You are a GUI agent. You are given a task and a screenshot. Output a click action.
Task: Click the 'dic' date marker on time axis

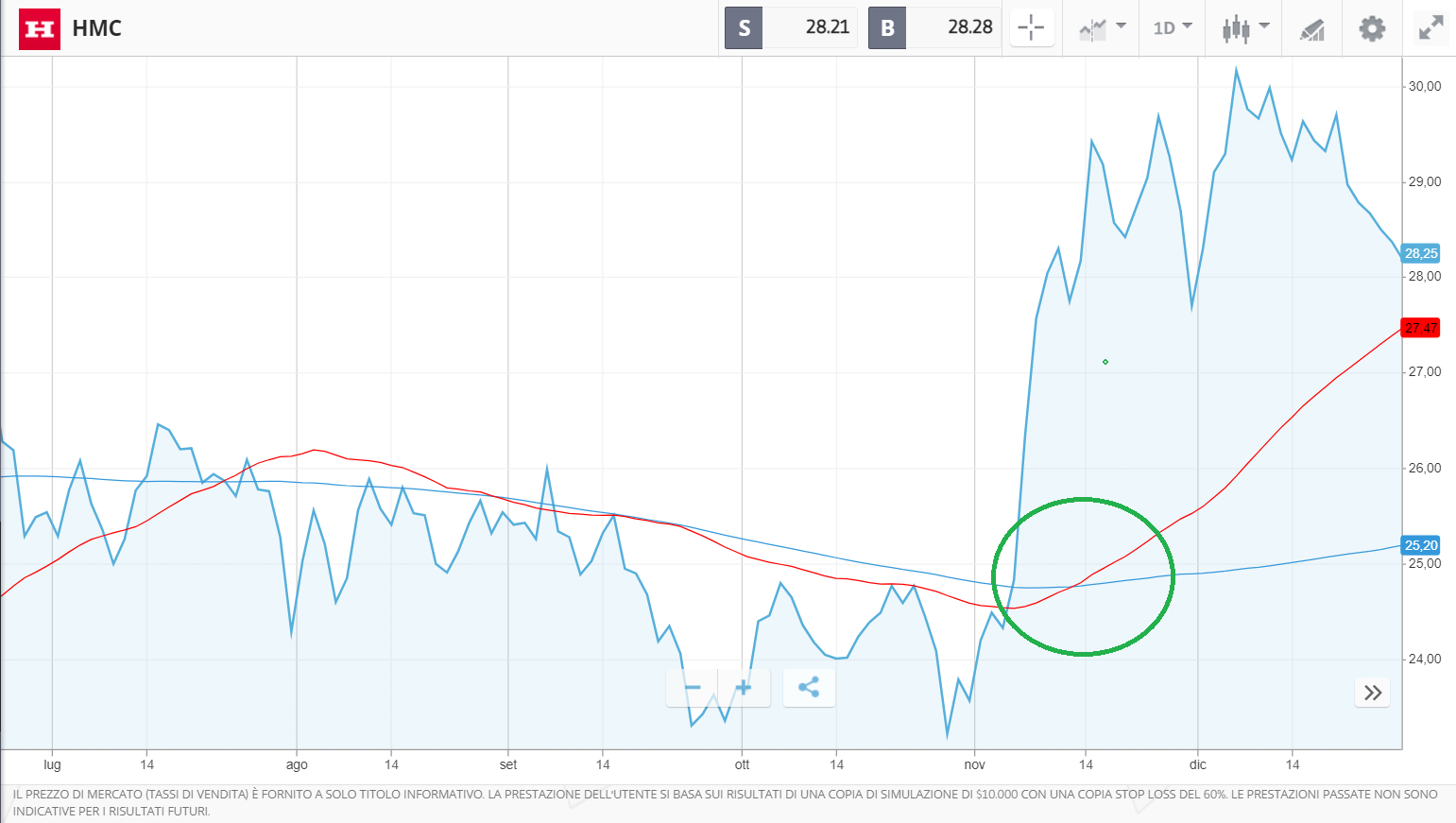point(1197,764)
